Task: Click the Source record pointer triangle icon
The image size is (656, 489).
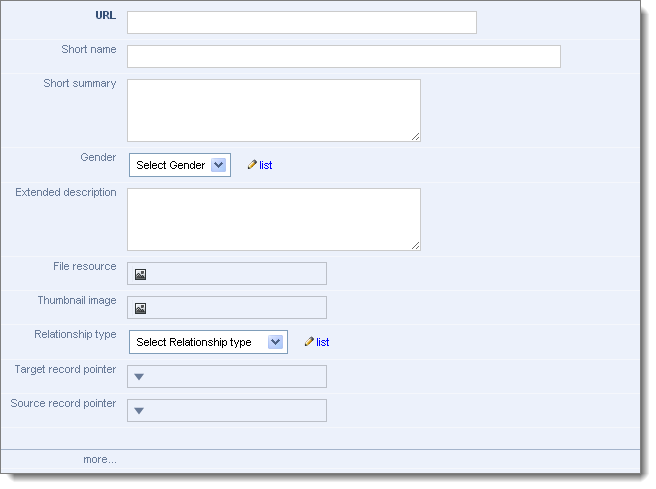Action: click(x=139, y=411)
